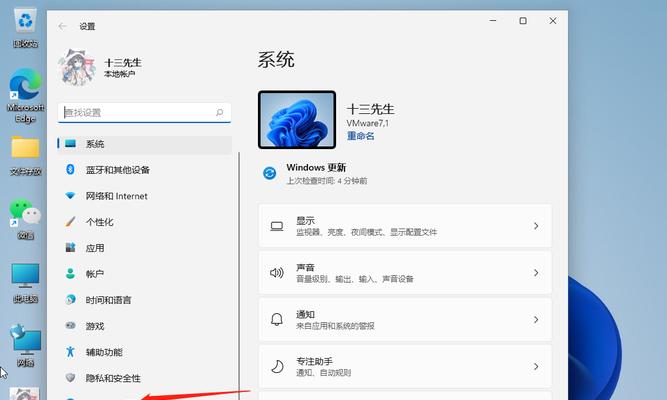Open the 显示 settings card
Screen dimensions: 667x400
click(405, 226)
